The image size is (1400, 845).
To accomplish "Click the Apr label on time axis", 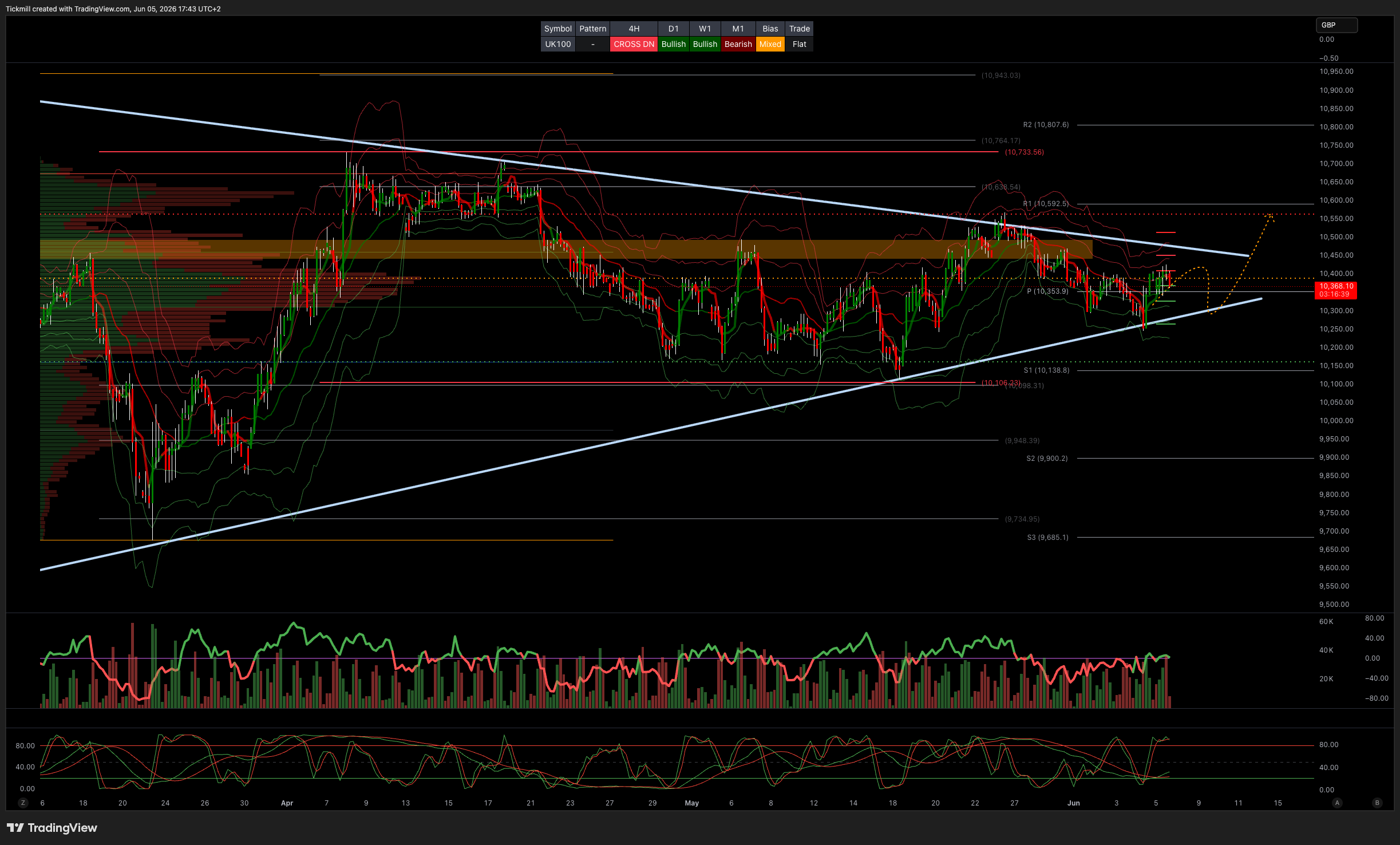I will pyautogui.click(x=287, y=803).
